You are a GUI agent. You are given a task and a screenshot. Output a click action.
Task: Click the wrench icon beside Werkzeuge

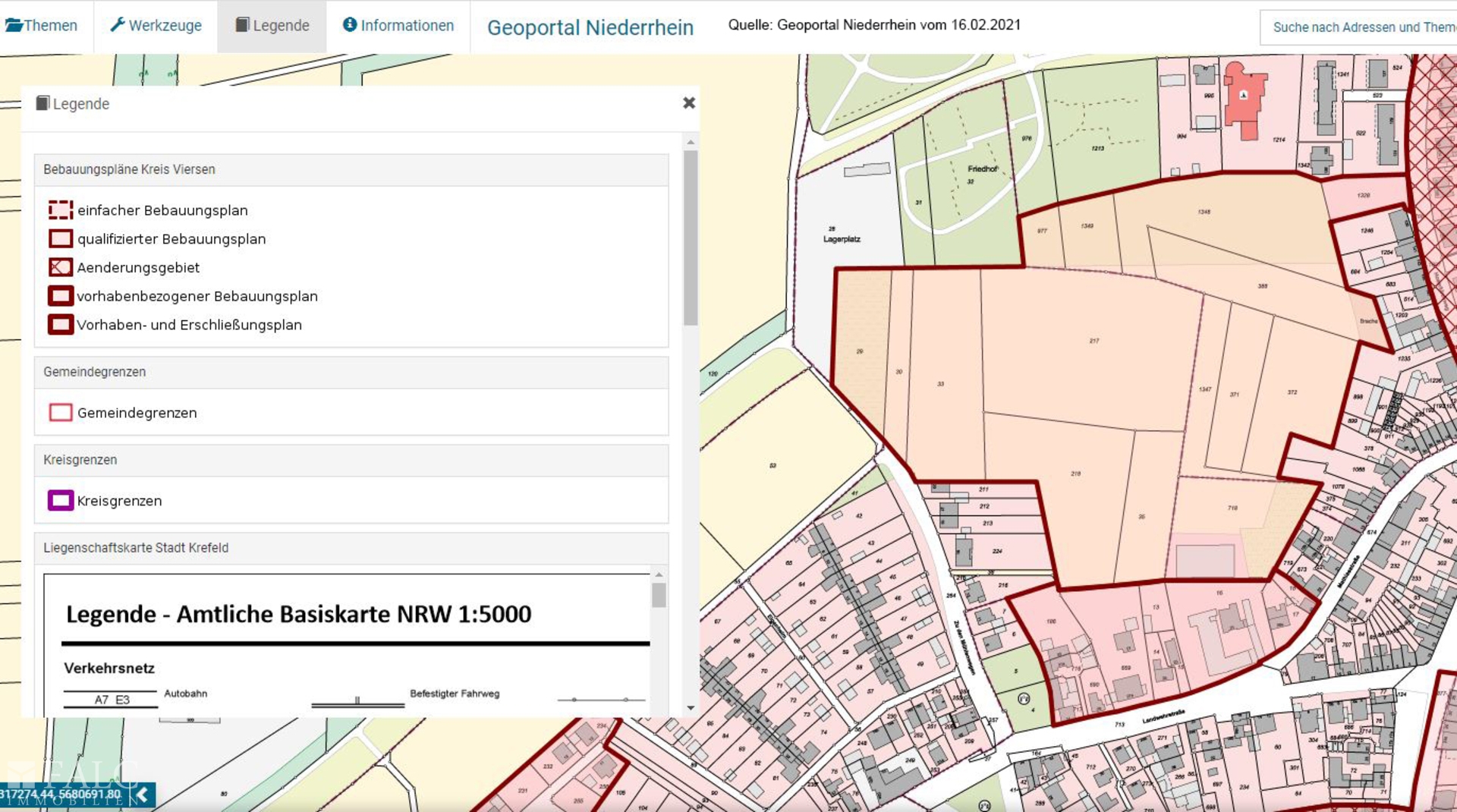[118, 24]
